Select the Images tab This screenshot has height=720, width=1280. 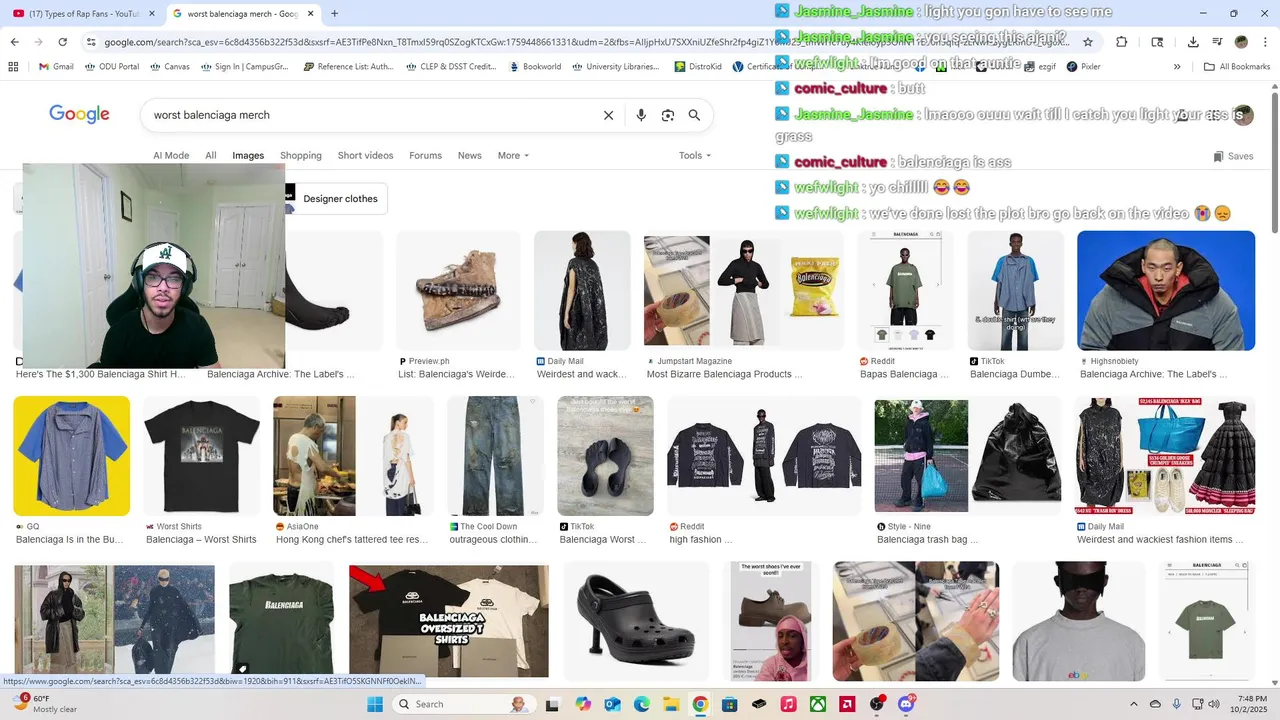[248, 155]
